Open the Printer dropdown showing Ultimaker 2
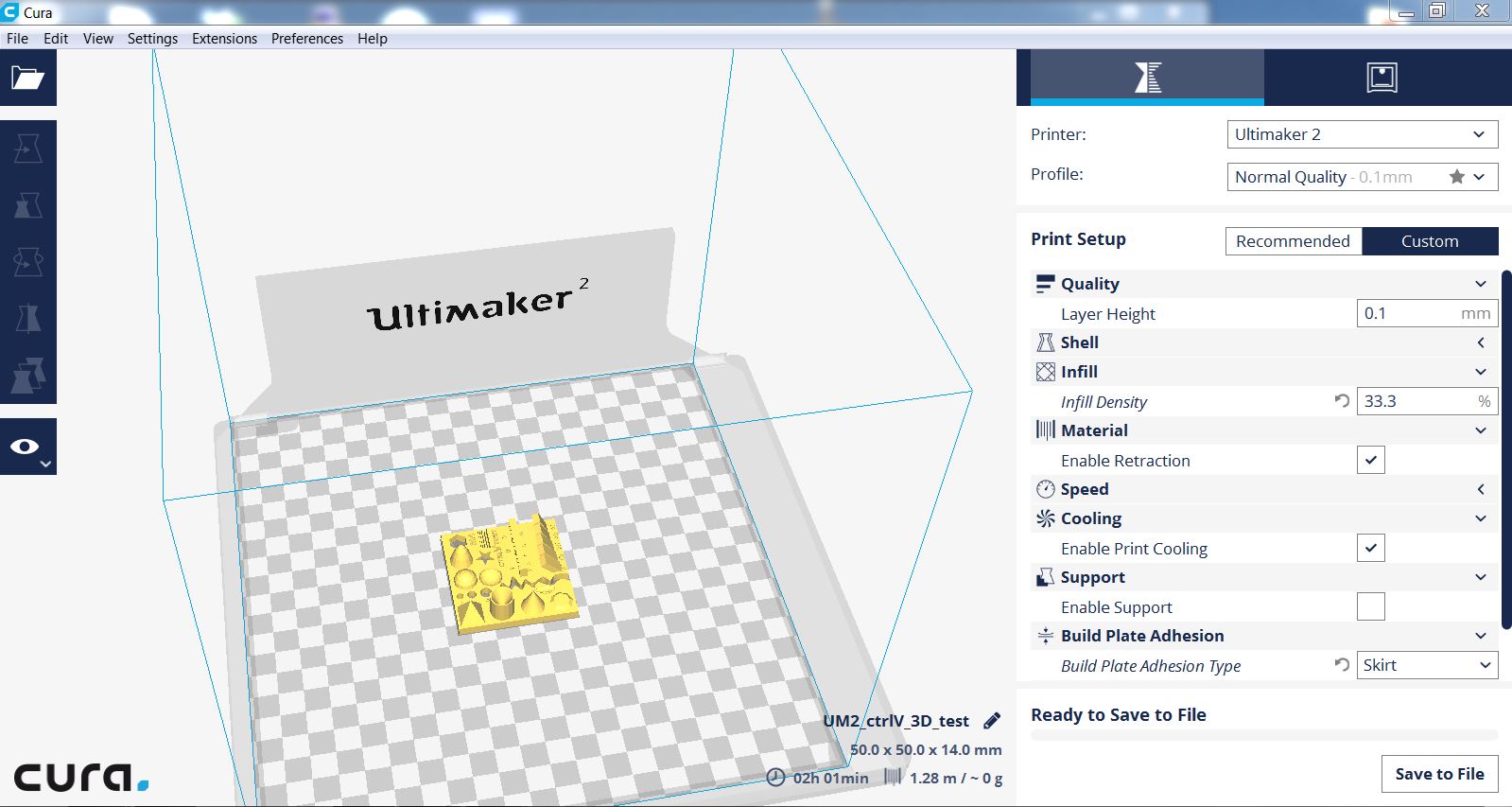Screen dimensions: 1512x807 tap(1362, 134)
